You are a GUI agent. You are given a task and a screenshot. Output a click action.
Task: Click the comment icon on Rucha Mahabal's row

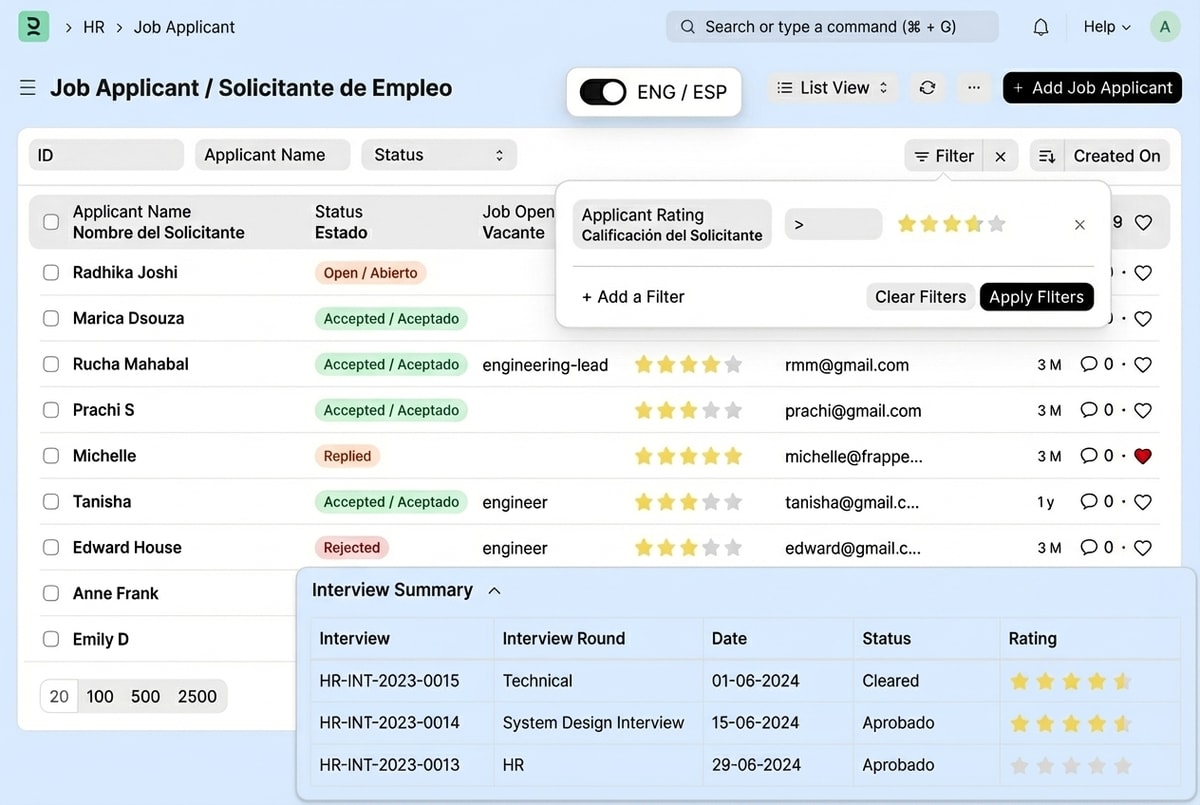(1089, 364)
